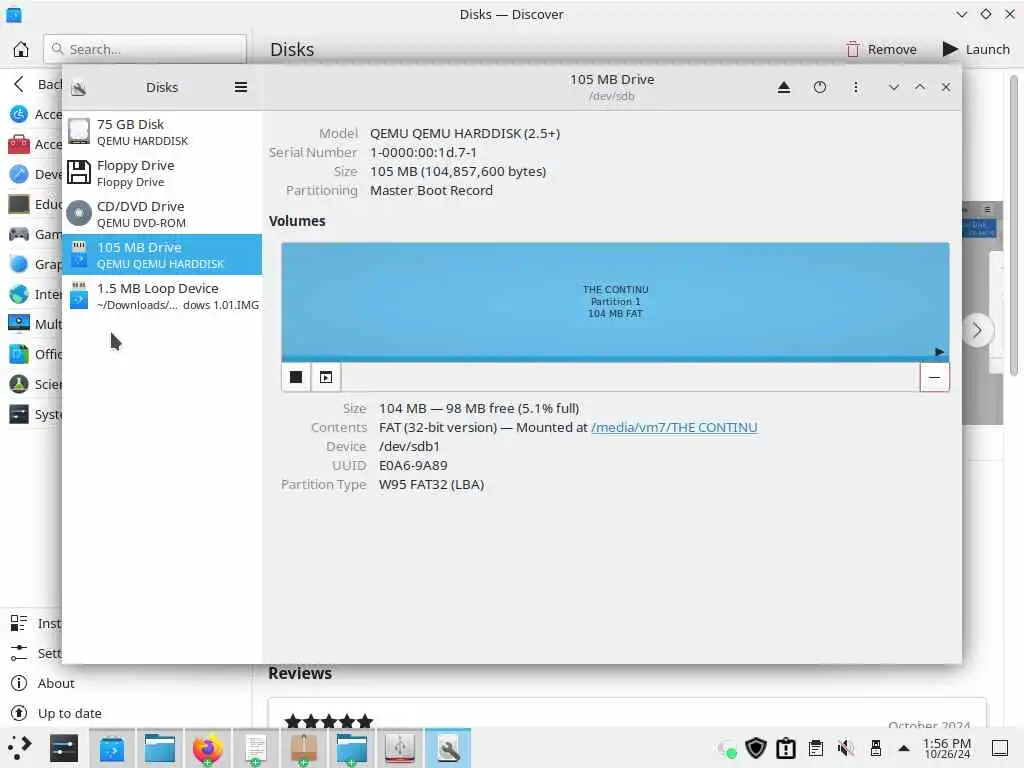Go to Discover home page
1024x768 pixels.
click(x=21, y=50)
